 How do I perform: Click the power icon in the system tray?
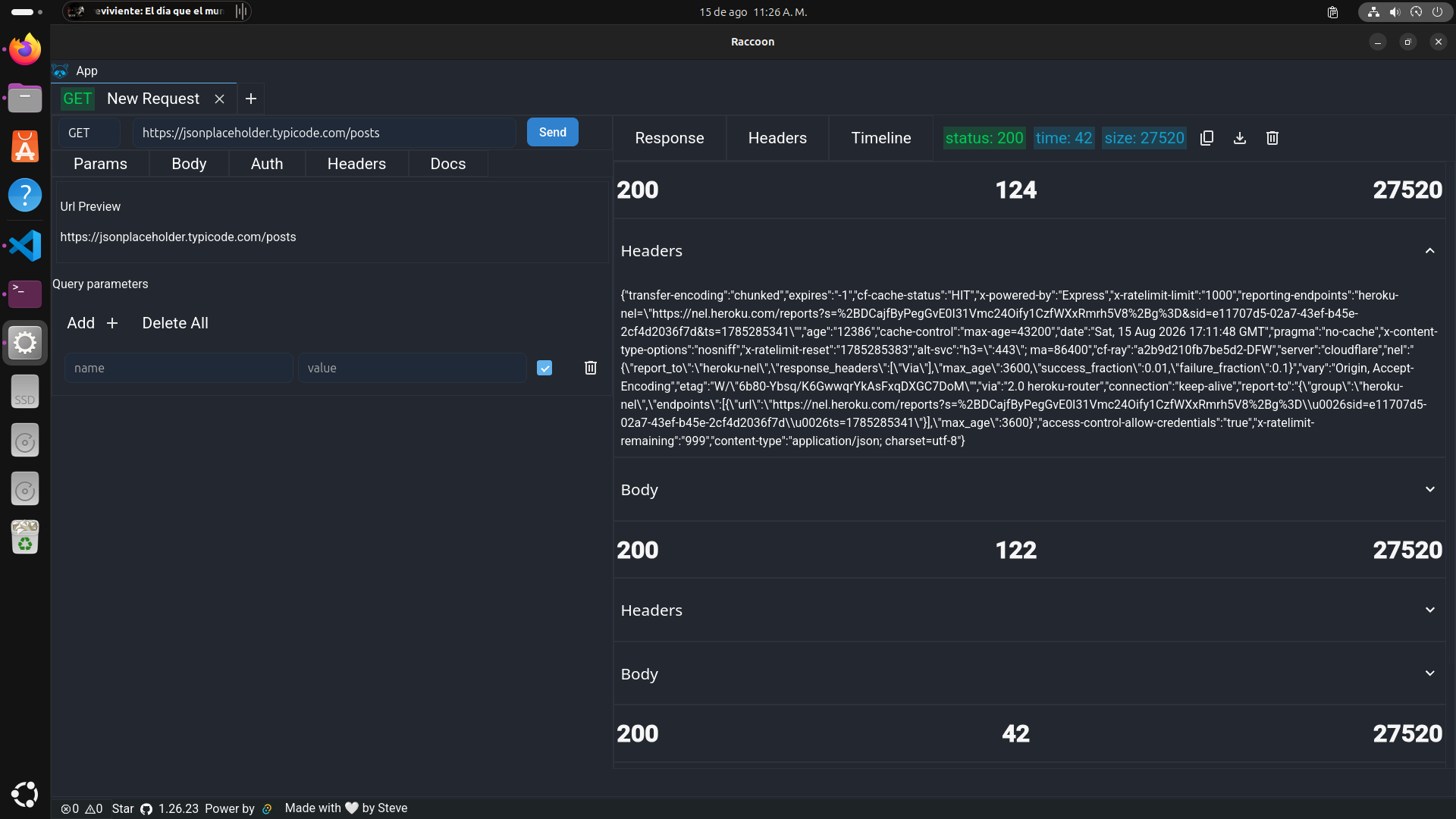(x=1437, y=12)
